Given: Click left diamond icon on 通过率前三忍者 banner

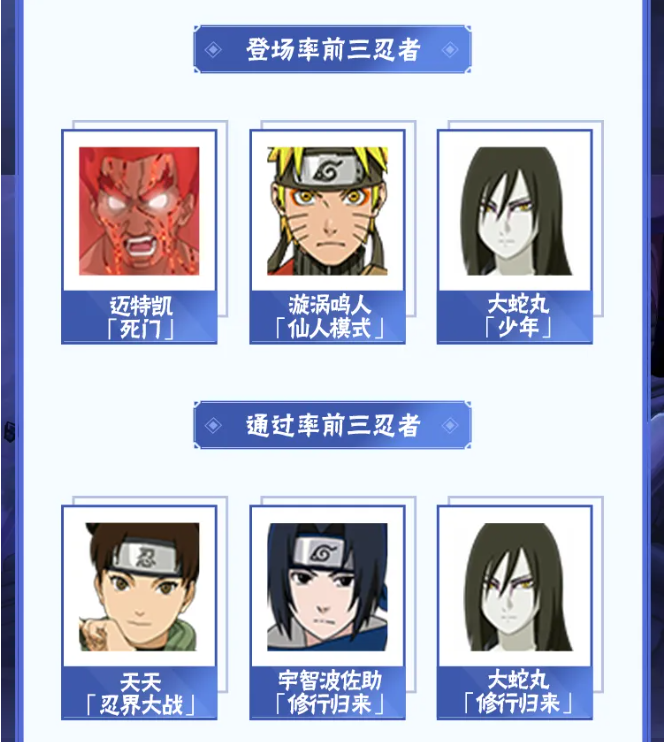Looking at the screenshot, I should pos(213,425).
